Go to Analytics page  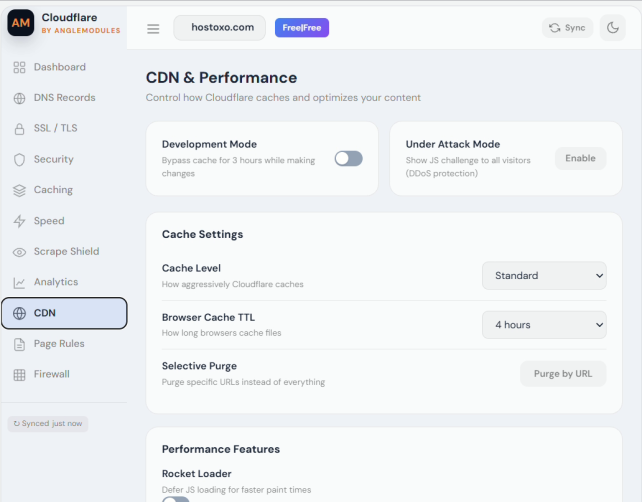click(64, 282)
